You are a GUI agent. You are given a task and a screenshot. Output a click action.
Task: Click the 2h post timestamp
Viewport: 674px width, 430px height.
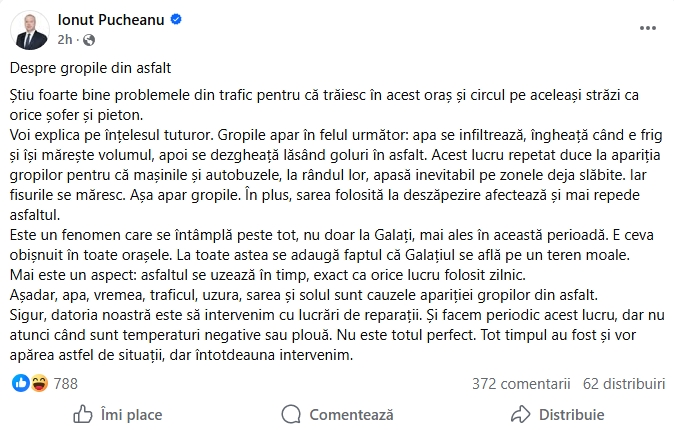pos(67,41)
